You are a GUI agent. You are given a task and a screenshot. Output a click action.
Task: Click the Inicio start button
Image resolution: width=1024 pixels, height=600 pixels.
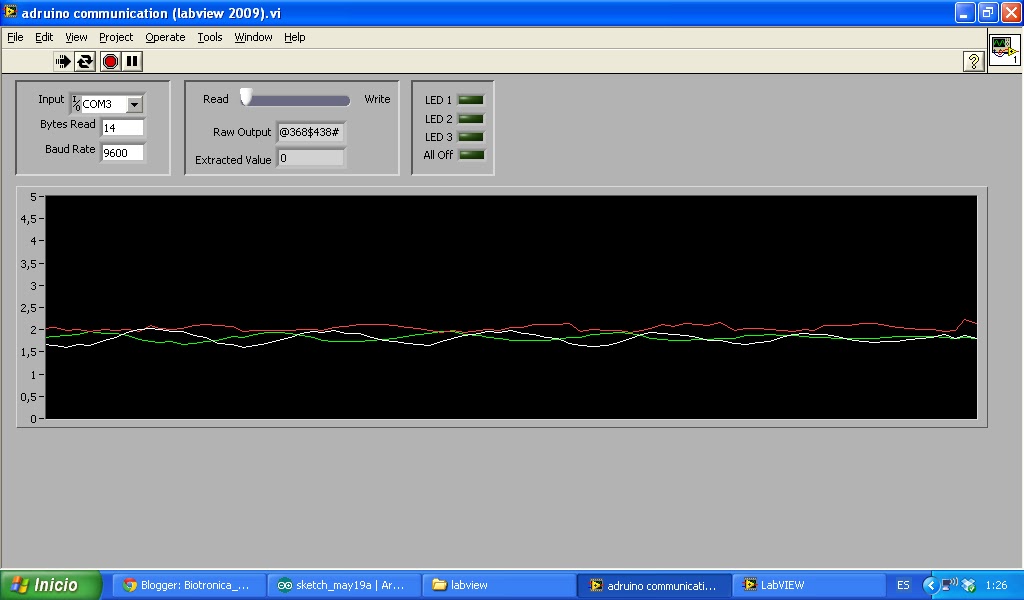(x=51, y=585)
